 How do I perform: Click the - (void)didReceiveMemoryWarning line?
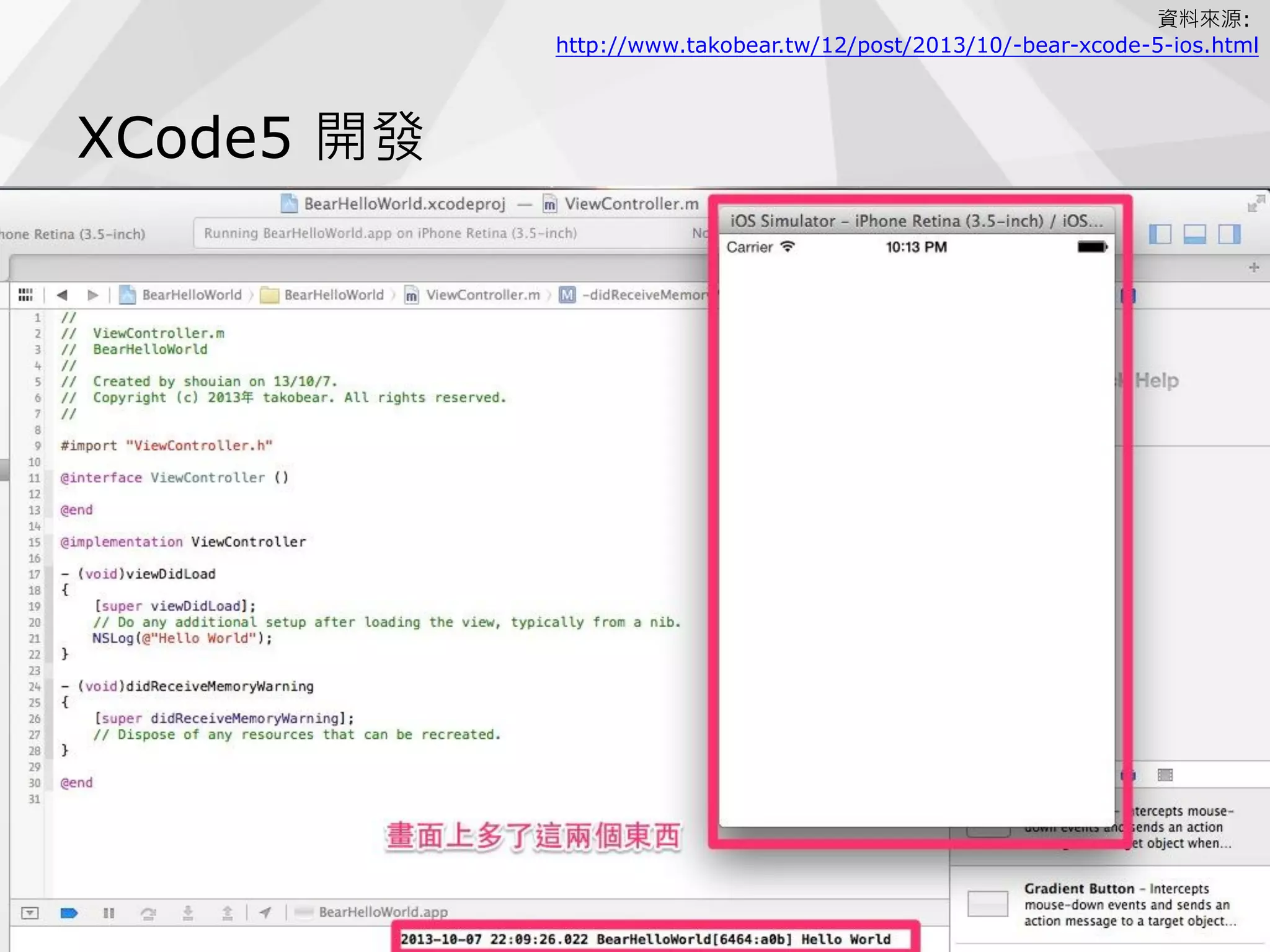click(187, 686)
